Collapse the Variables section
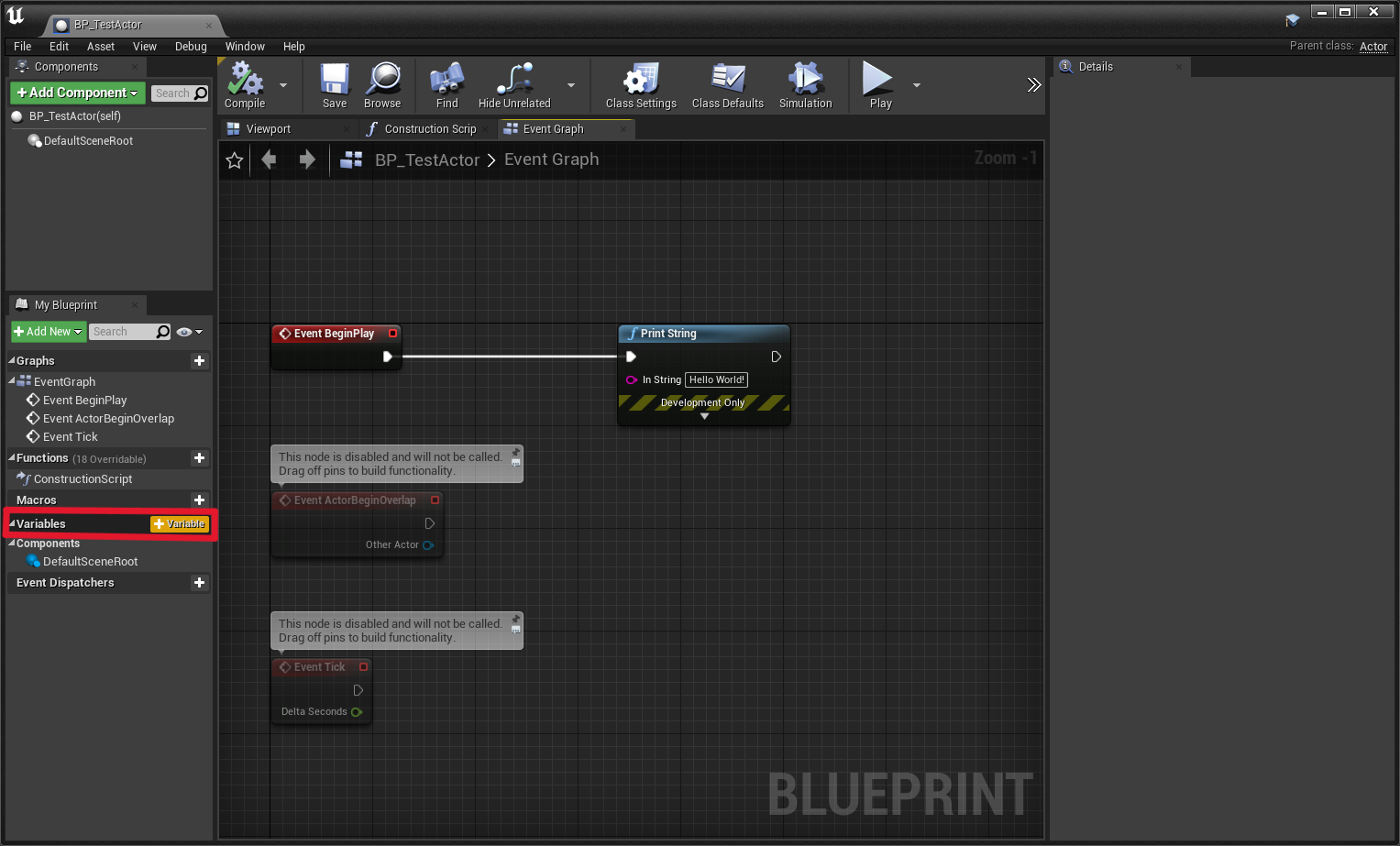1400x846 pixels. 12,523
